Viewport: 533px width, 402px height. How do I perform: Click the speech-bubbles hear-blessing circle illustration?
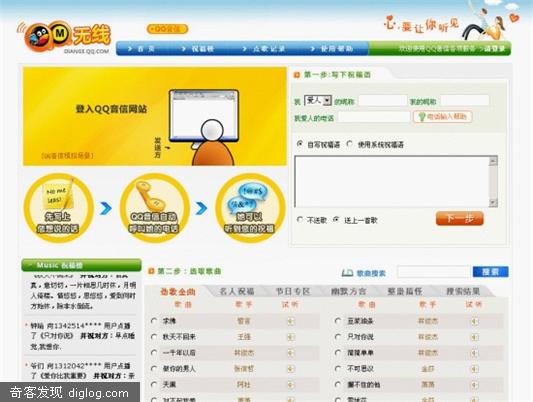250,208
